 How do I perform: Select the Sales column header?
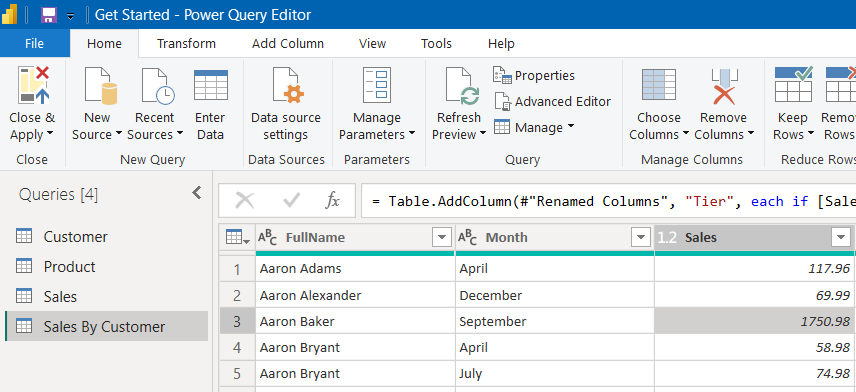tap(754, 237)
